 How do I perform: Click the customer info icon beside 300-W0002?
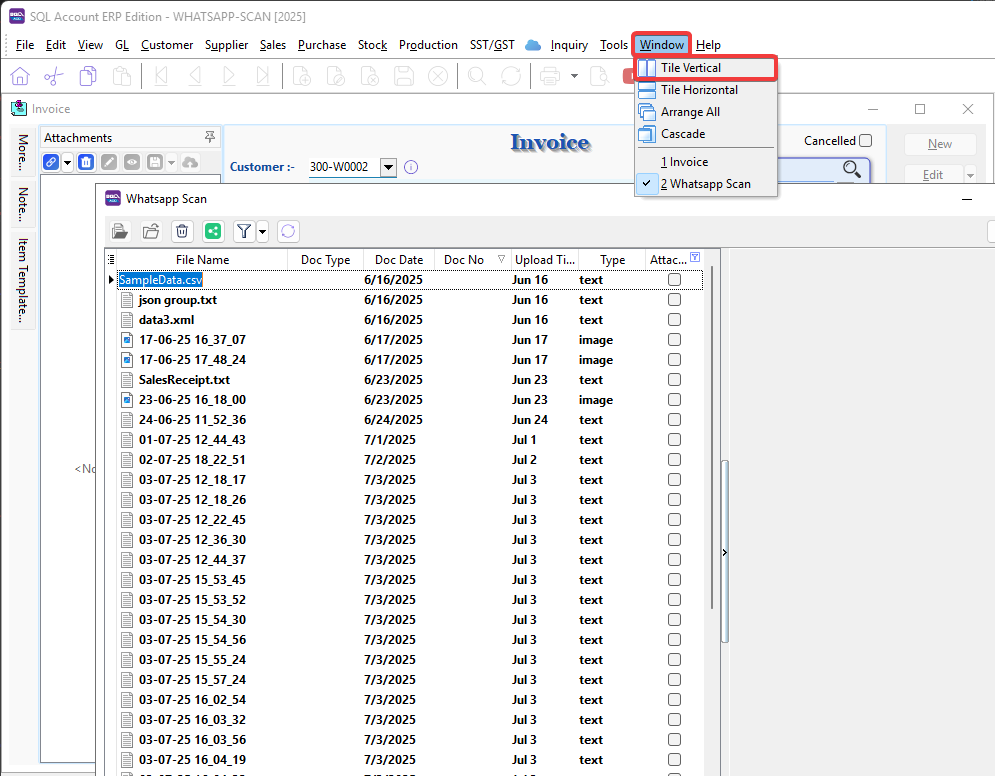point(410,167)
